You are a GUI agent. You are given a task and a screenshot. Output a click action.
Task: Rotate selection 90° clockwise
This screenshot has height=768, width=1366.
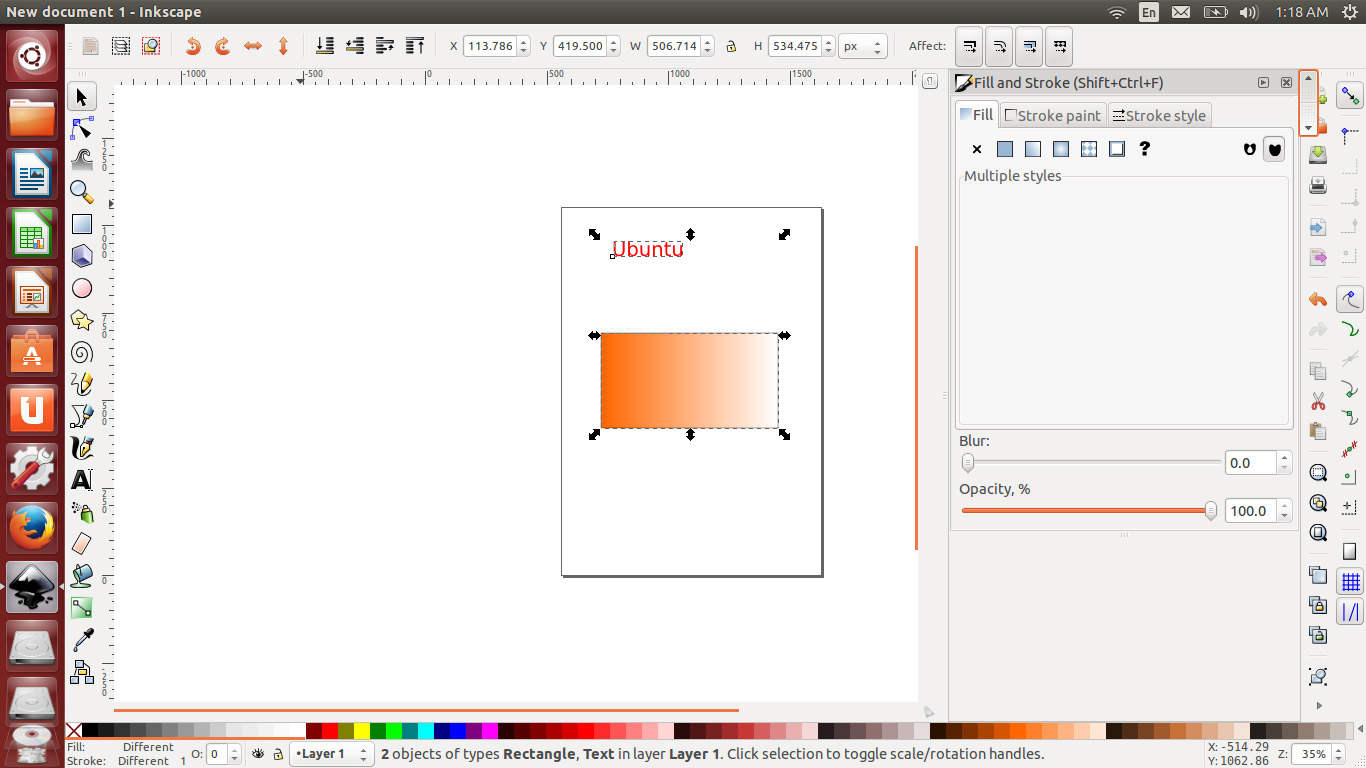223,46
